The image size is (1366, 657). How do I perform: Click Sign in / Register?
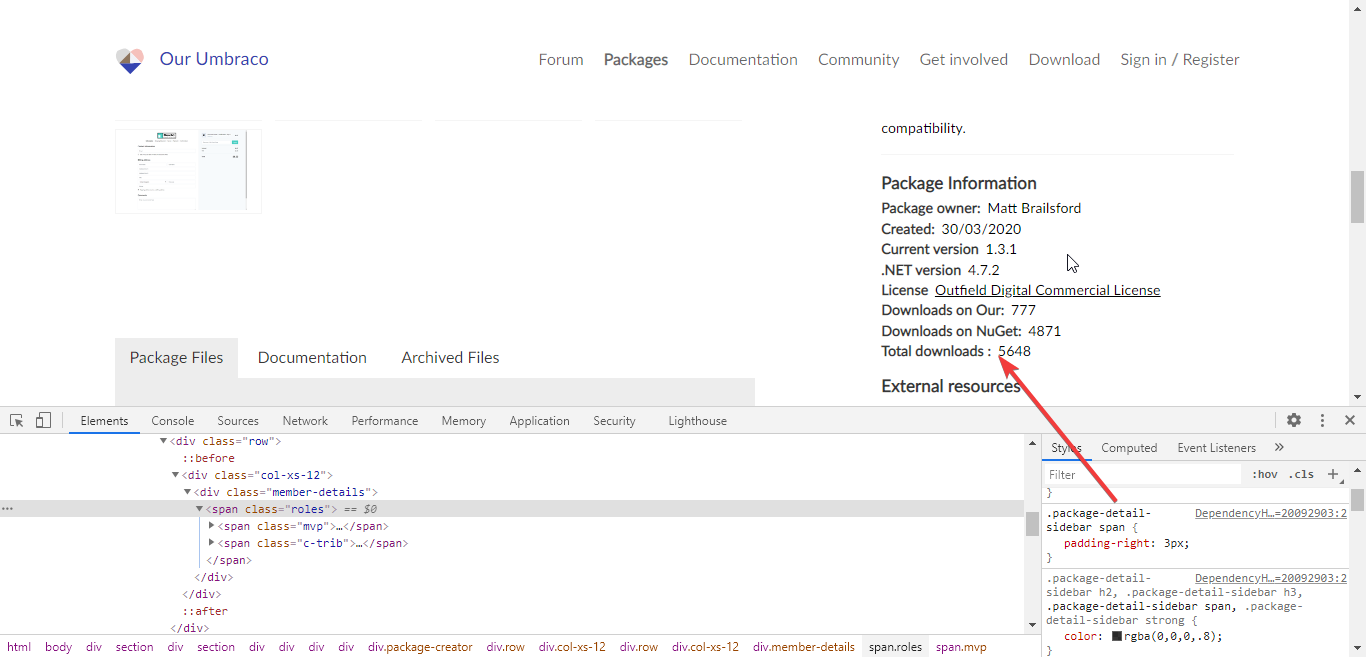click(1179, 59)
